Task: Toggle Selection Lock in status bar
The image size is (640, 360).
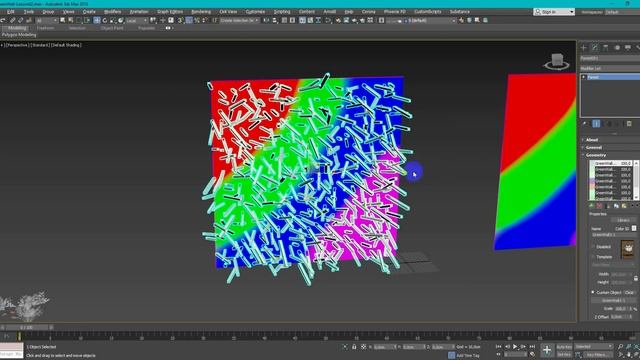Action: [x=354, y=347]
